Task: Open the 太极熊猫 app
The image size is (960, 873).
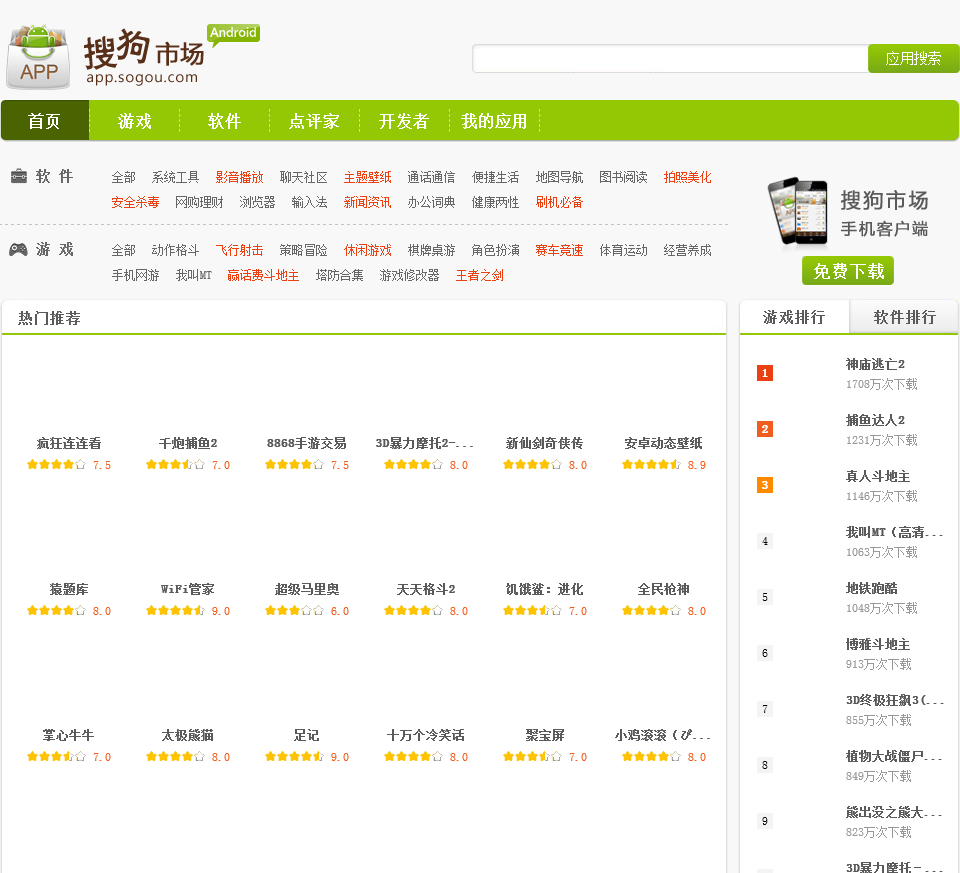Action: click(188, 735)
